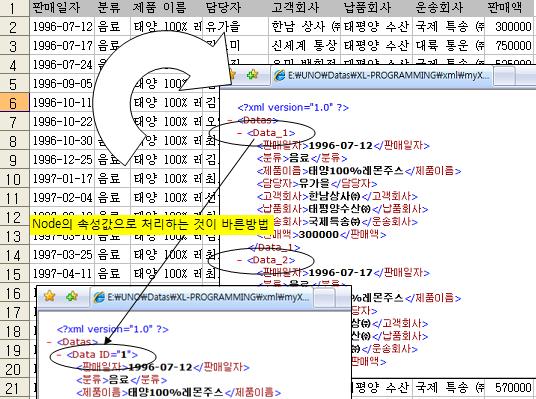Click the Internet Explorer icon on lower tab
Image resolution: width=536 pixels, height=399 pixels.
[99, 297]
